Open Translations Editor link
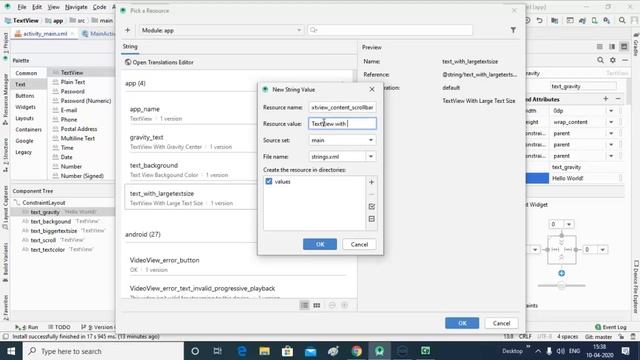The image size is (640, 360). tap(159, 62)
